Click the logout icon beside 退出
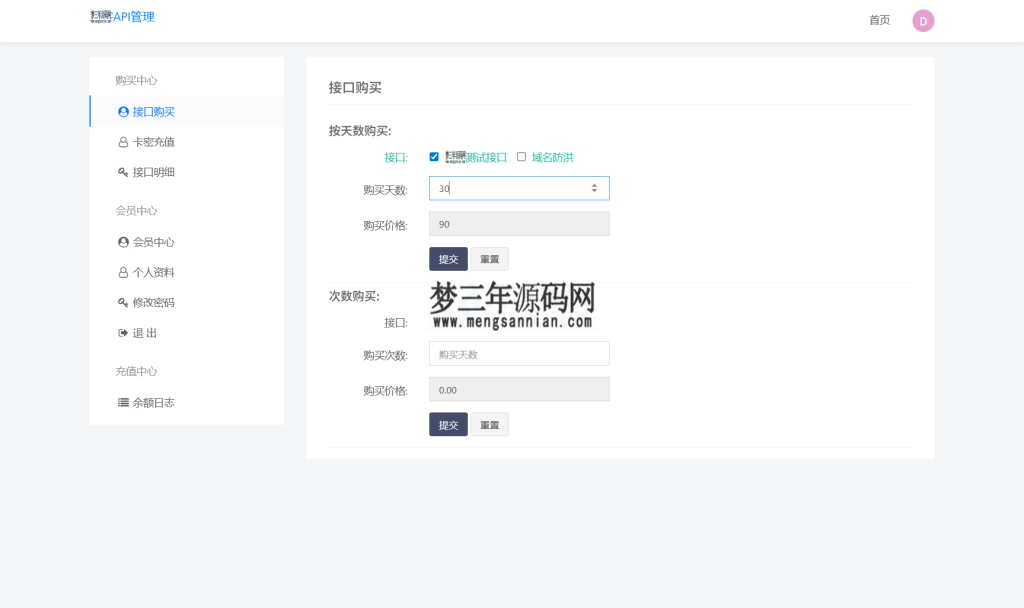Screen dimensions: 1024x608 pos(122,332)
